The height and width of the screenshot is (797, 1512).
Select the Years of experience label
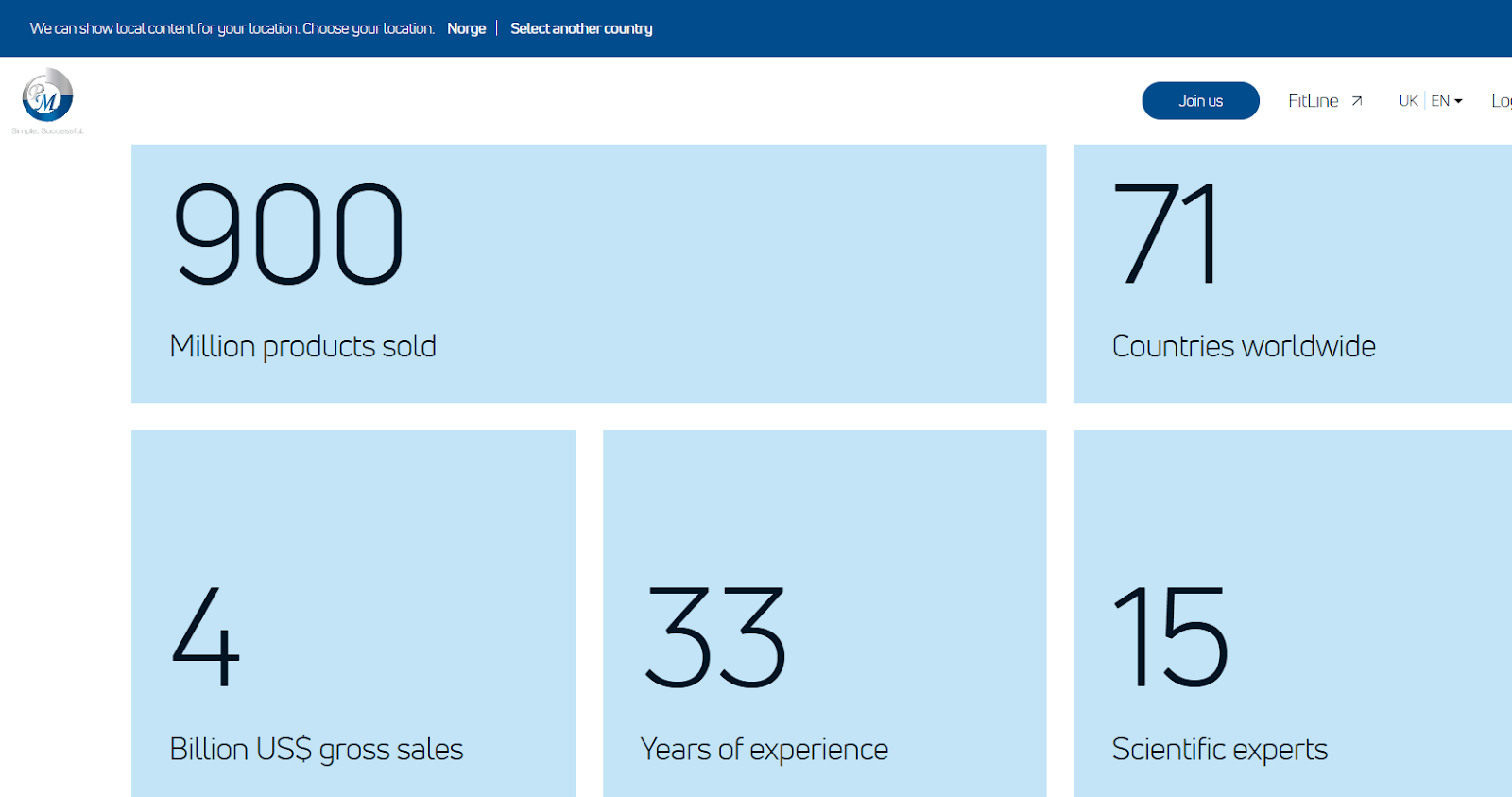[764, 749]
